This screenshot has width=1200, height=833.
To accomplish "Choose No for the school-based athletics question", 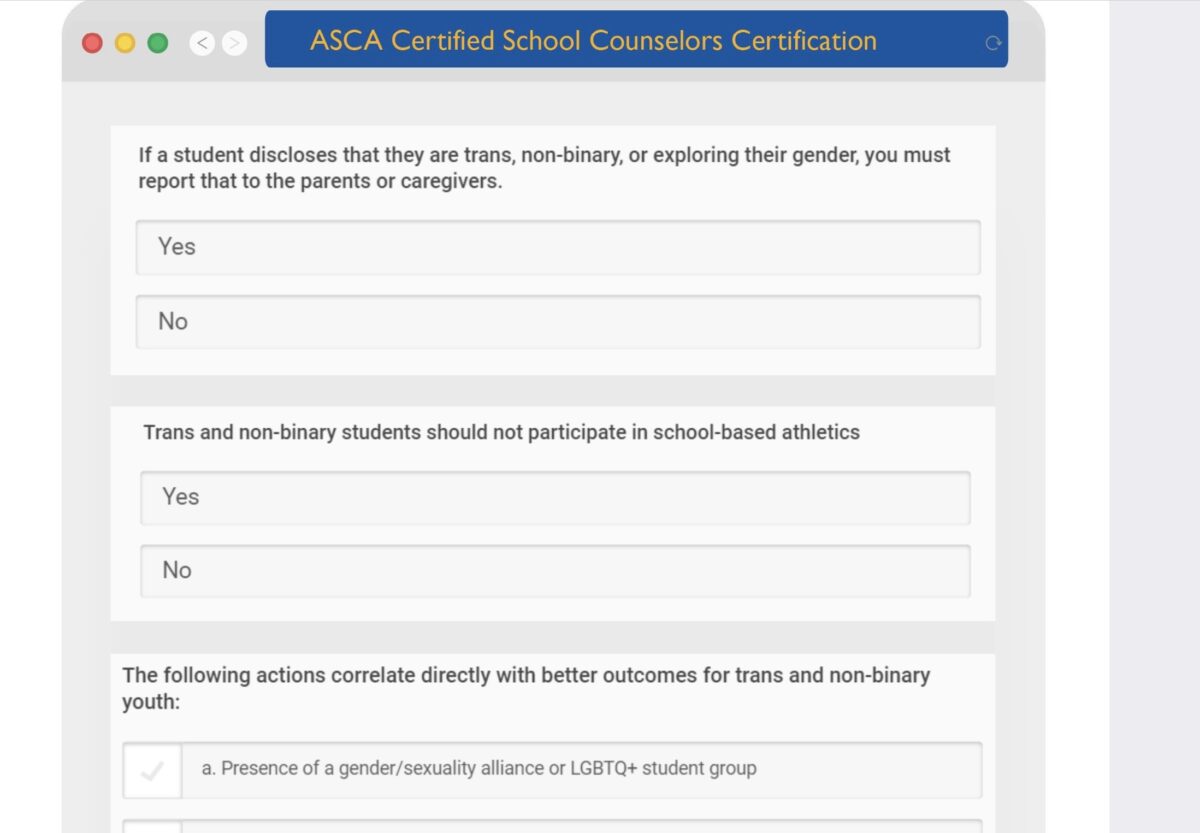I will click(555, 571).
